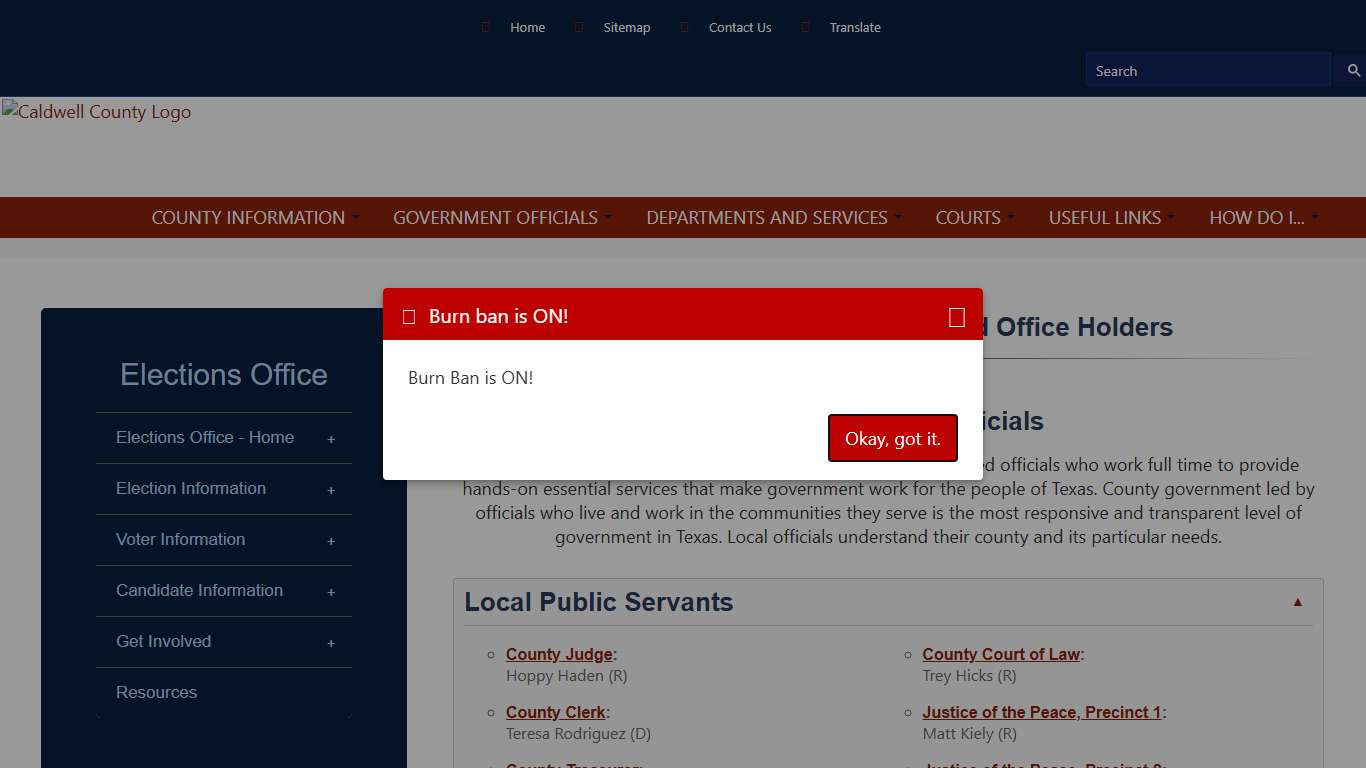Click the Home icon in top navigation
Viewport: 1366px width, 768px height.
tap(485, 27)
